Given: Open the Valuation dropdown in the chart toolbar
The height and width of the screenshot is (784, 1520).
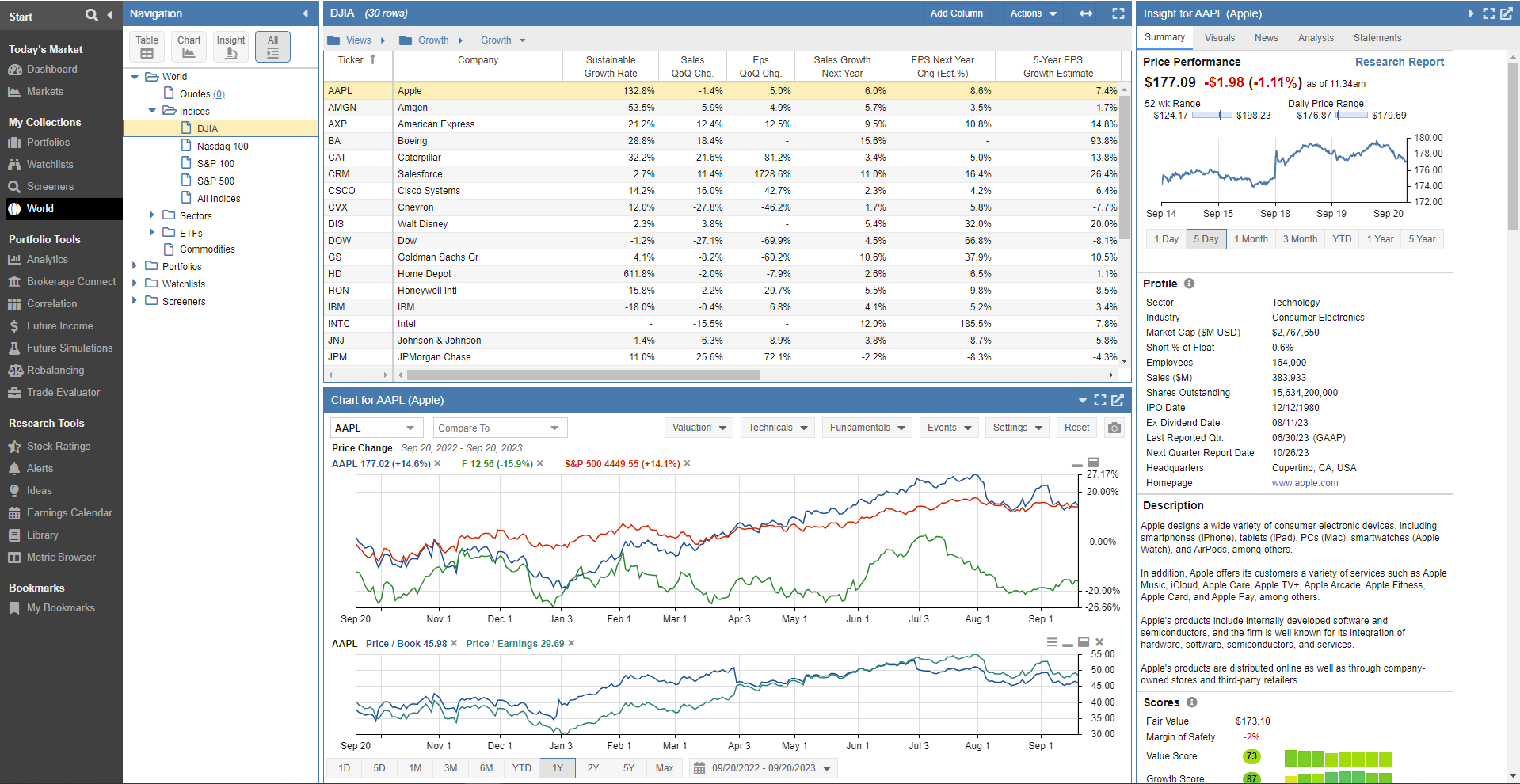Looking at the screenshot, I should 699,428.
